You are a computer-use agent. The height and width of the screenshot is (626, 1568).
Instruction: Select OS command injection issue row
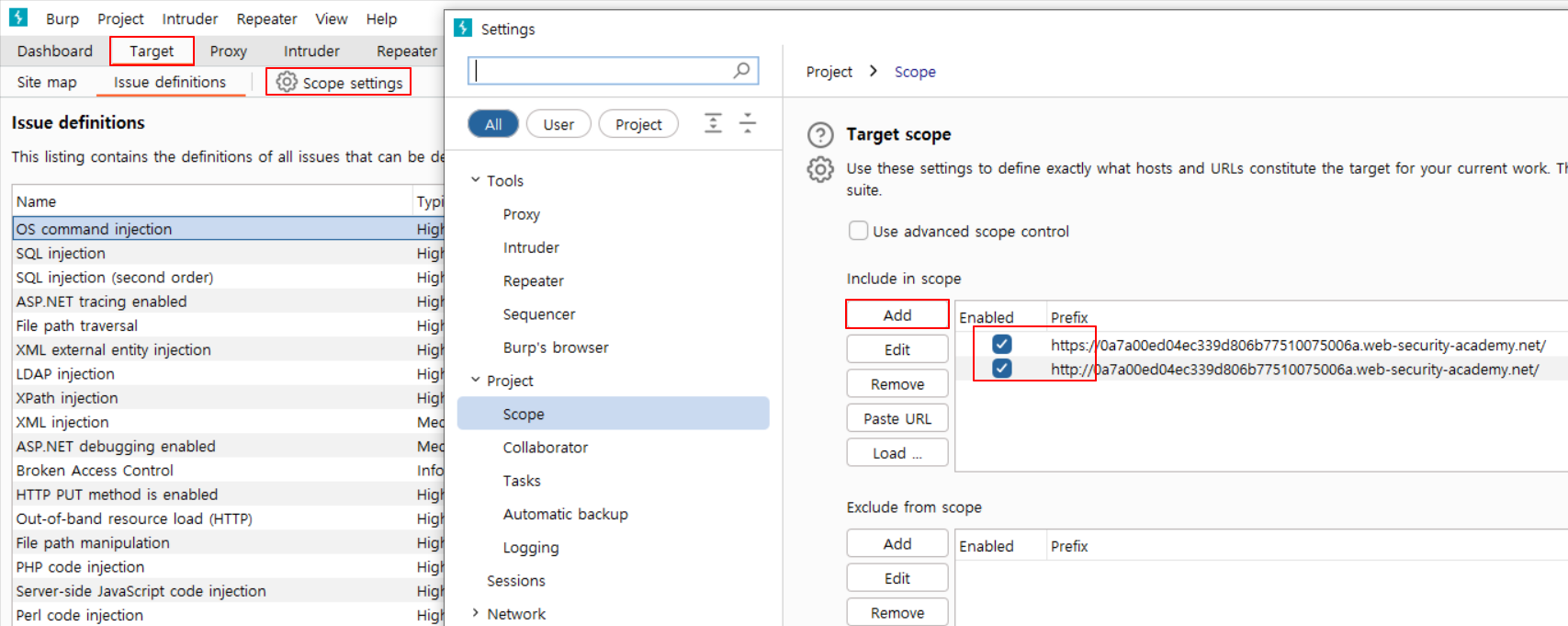click(x=228, y=228)
